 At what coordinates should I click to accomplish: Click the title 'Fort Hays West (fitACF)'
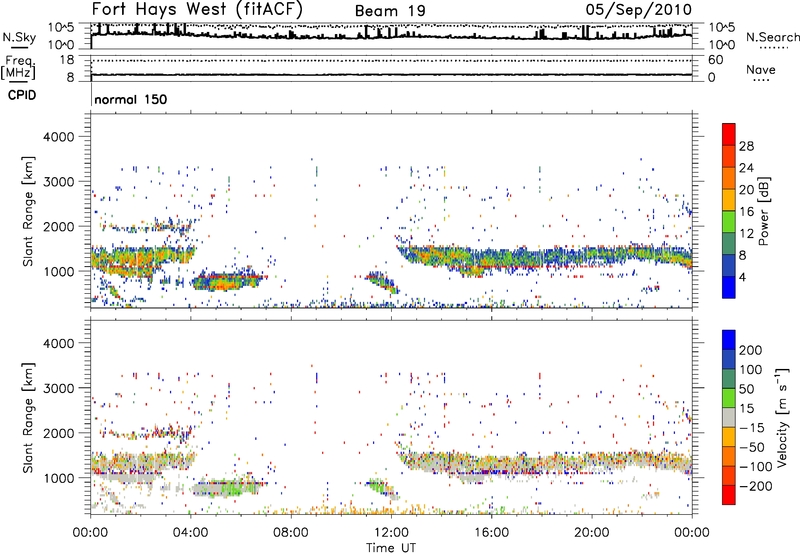pyautogui.click(x=197, y=9)
